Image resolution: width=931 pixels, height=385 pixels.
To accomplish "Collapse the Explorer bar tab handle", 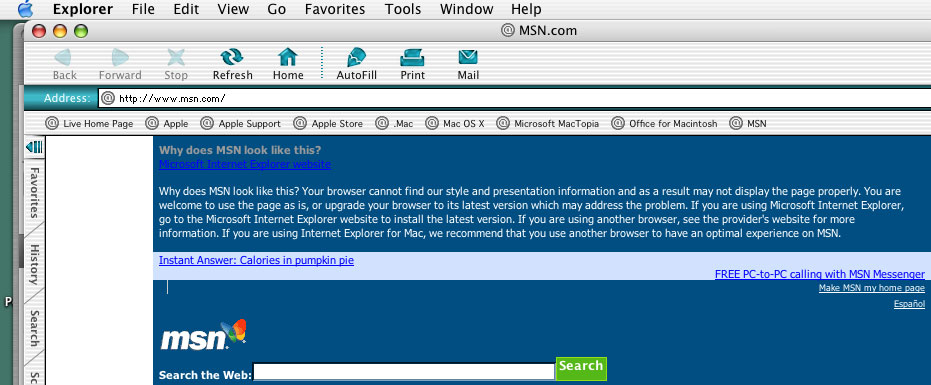I will point(34,147).
